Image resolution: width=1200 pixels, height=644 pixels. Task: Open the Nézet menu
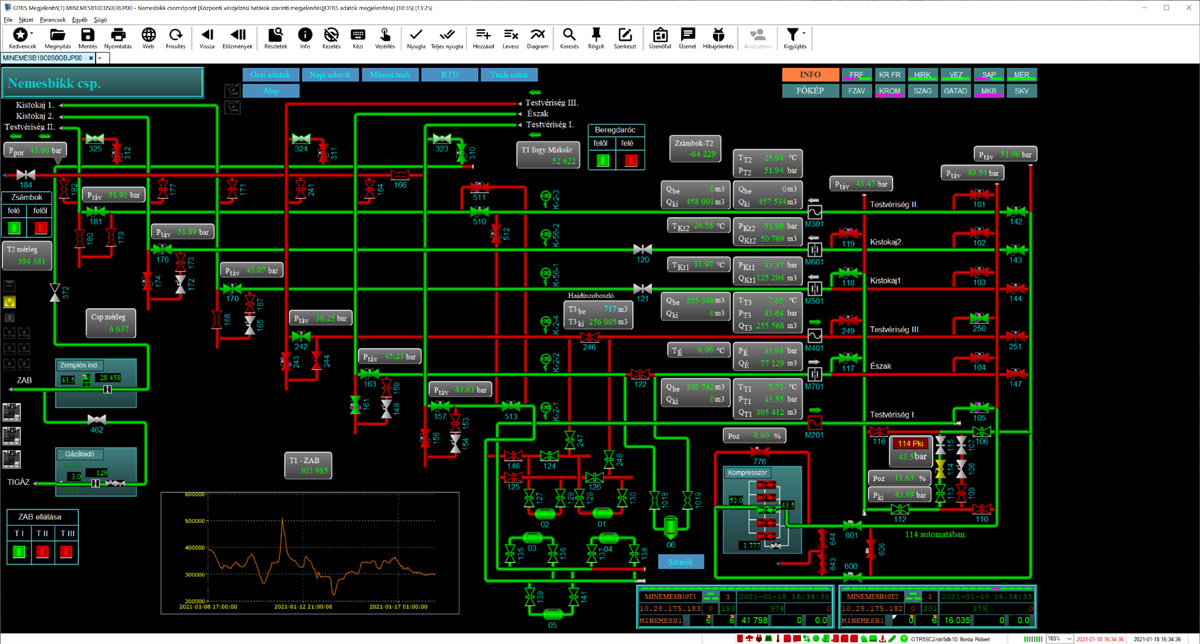pyautogui.click(x=25, y=19)
